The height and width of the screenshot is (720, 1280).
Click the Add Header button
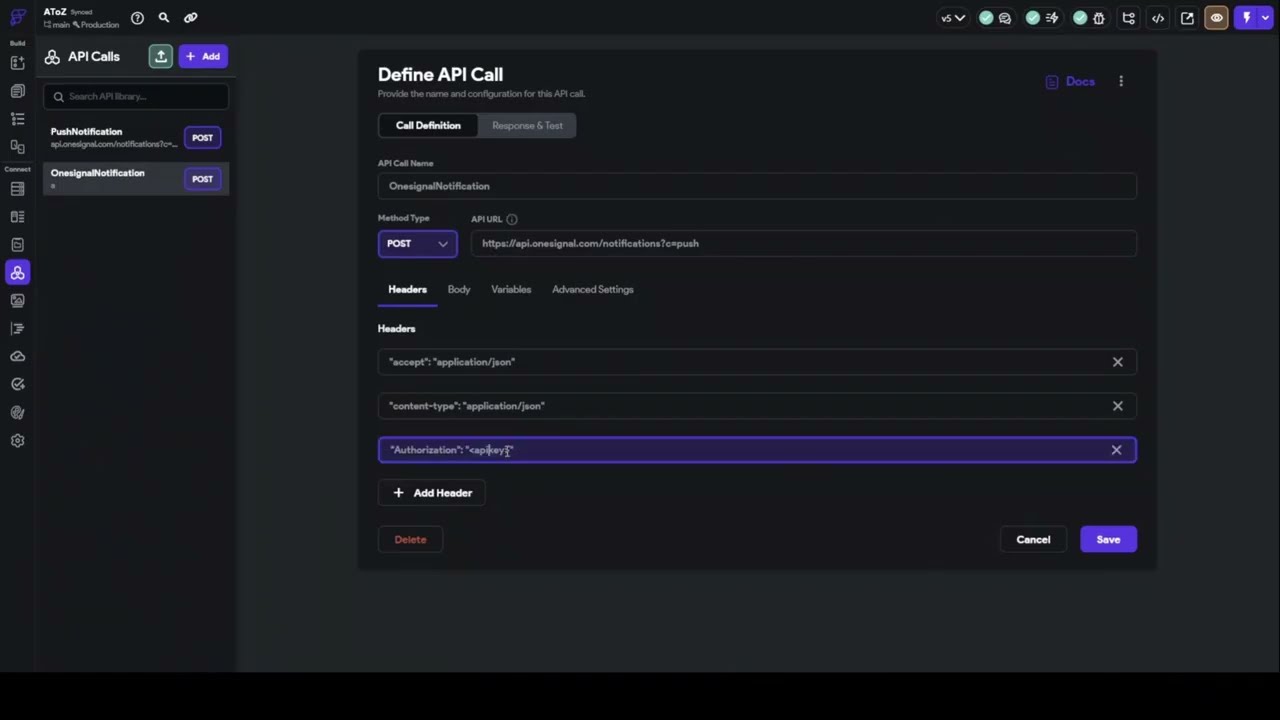[432, 493]
